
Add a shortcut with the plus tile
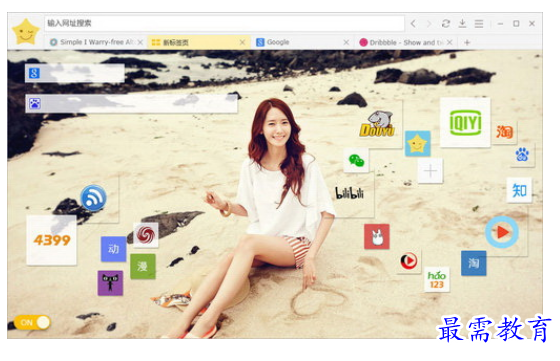430,171
